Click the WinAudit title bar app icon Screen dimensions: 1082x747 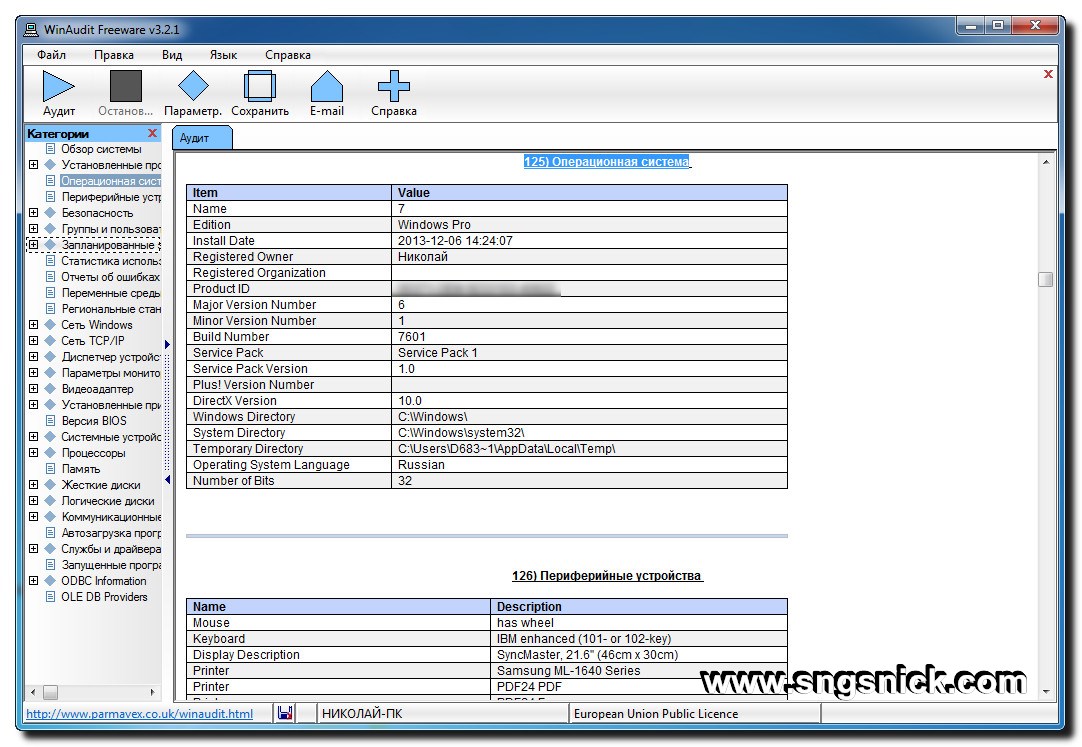(x=30, y=30)
